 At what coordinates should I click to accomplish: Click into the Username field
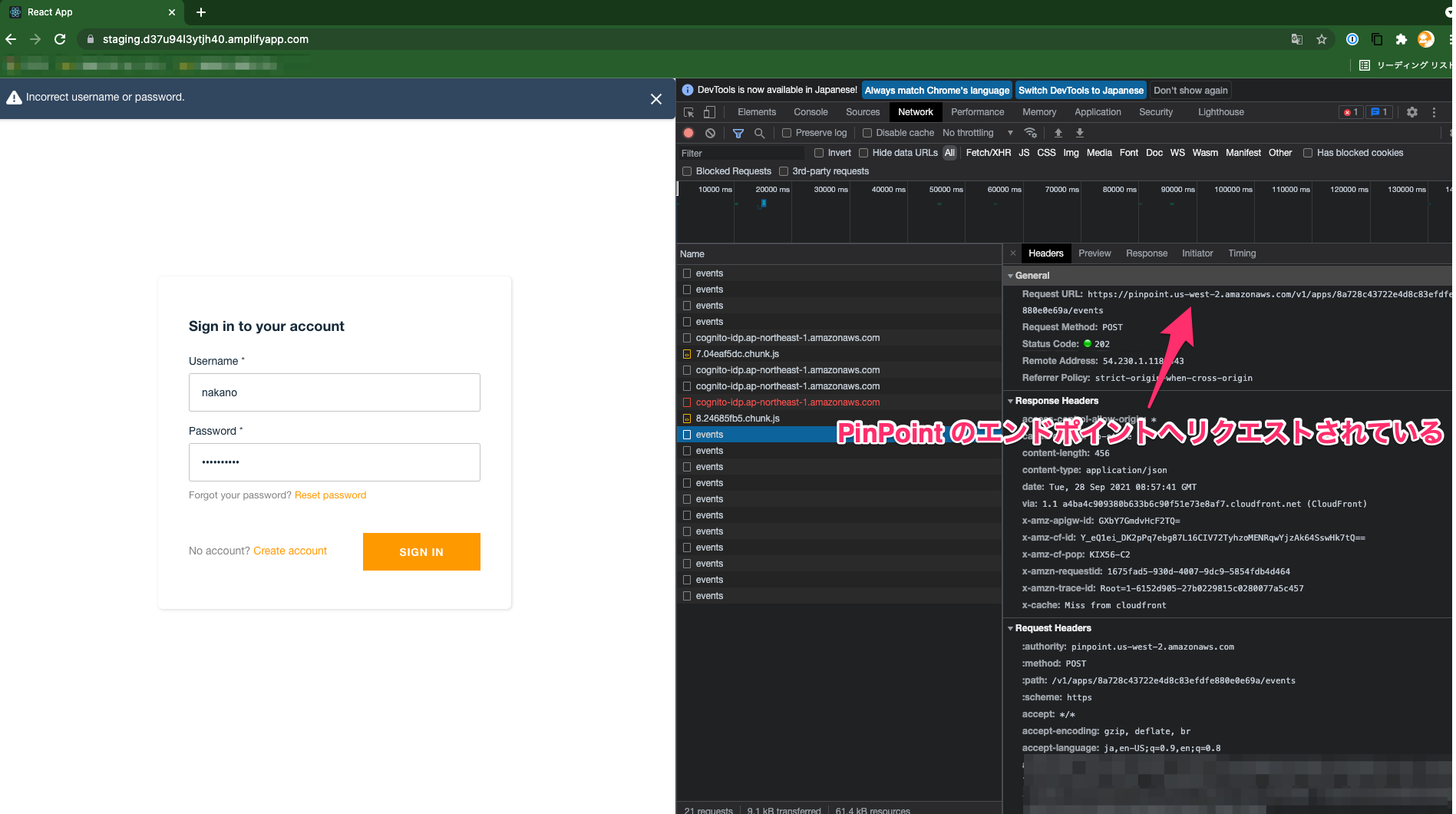point(335,392)
